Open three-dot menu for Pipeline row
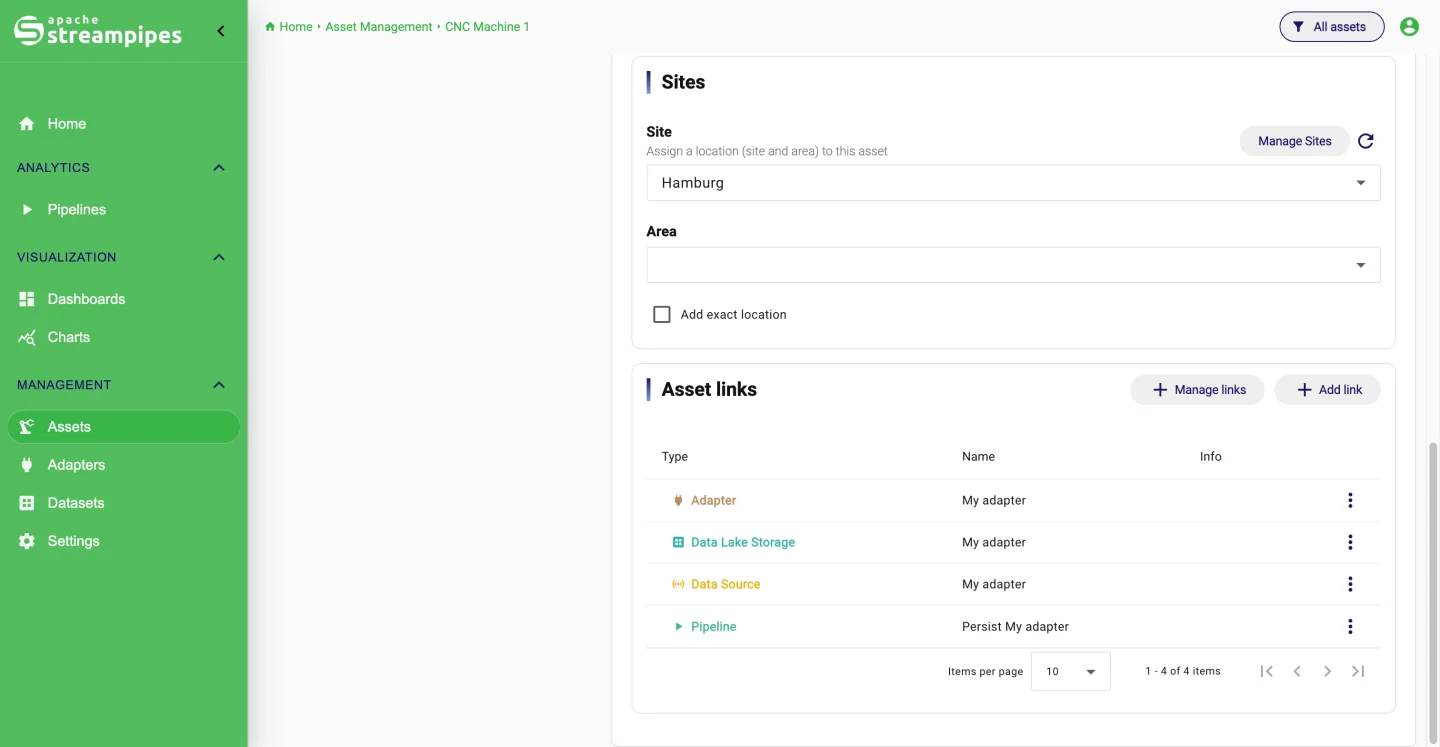The image size is (1440, 747). [1350, 626]
